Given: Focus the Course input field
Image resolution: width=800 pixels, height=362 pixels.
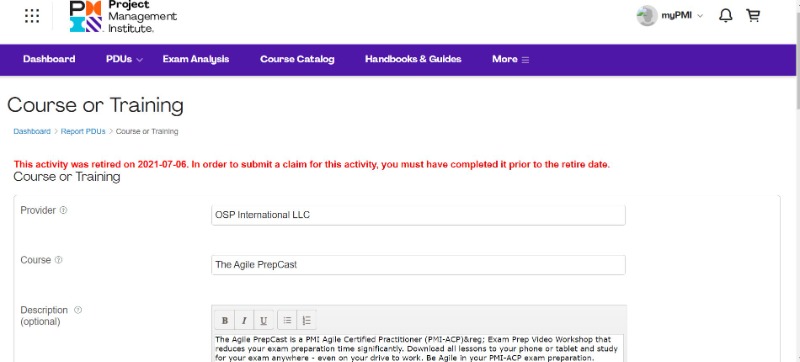Looking at the screenshot, I should point(418,265).
